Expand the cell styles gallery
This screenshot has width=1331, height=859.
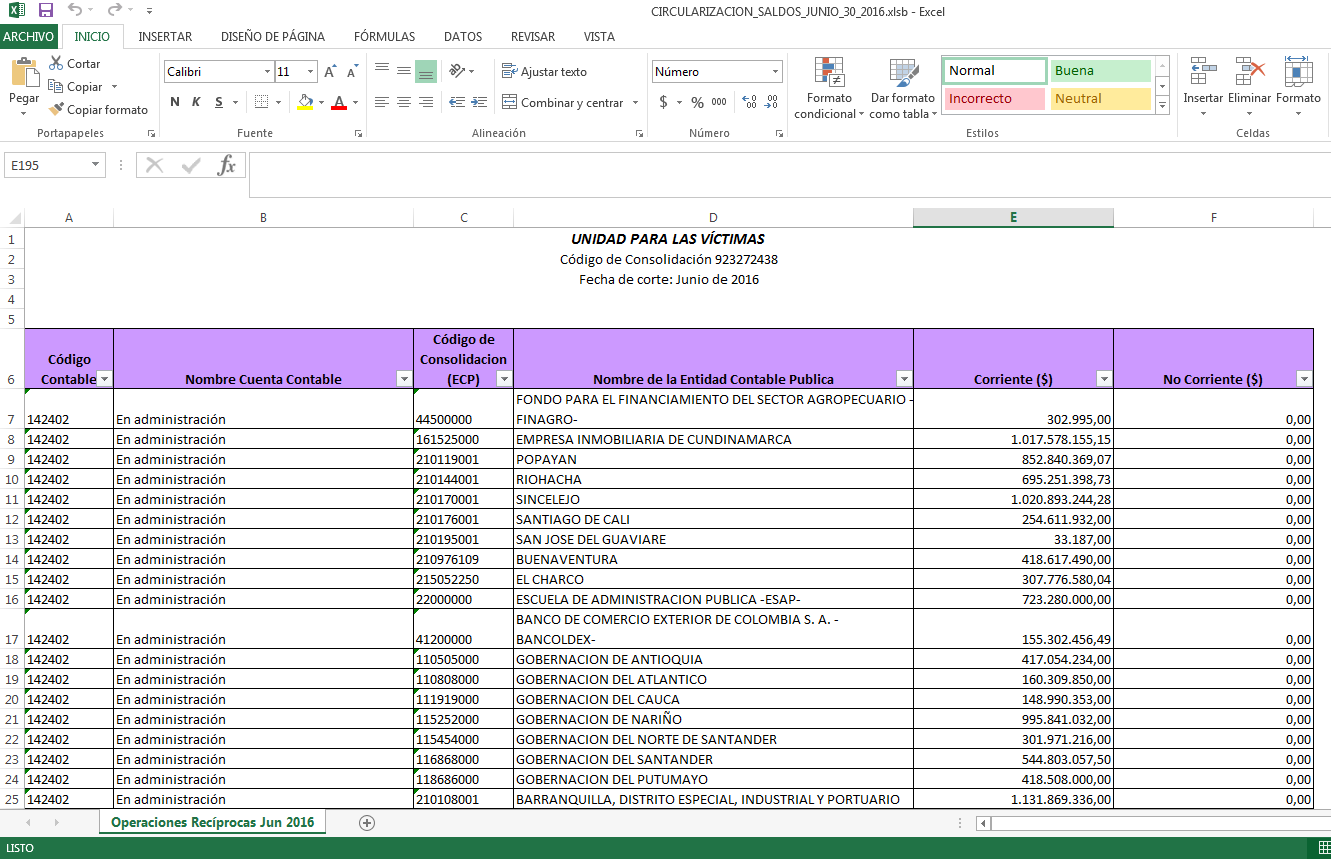tap(1162, 105)
